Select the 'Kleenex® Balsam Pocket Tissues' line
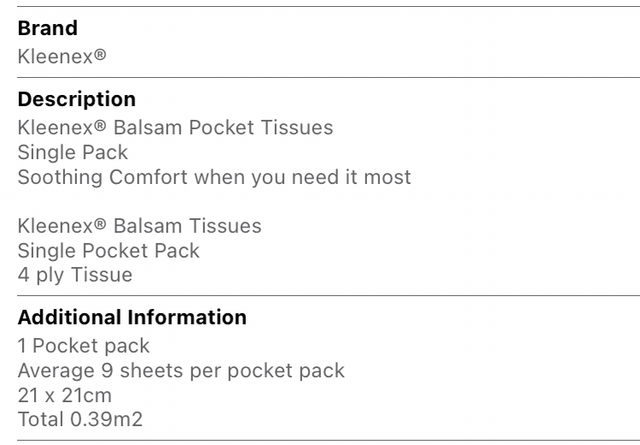The image size is (640, 445). (175, 128)
